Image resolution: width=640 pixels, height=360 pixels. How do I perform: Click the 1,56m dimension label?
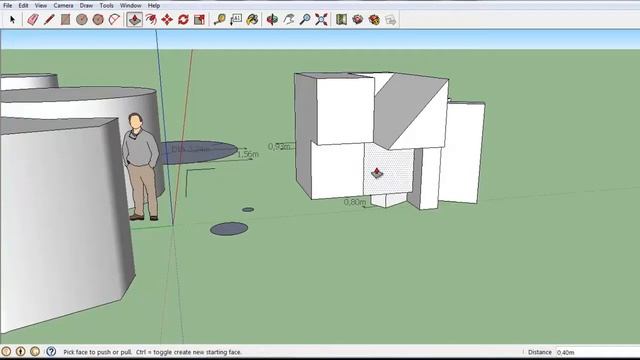[x=248, y=154]
